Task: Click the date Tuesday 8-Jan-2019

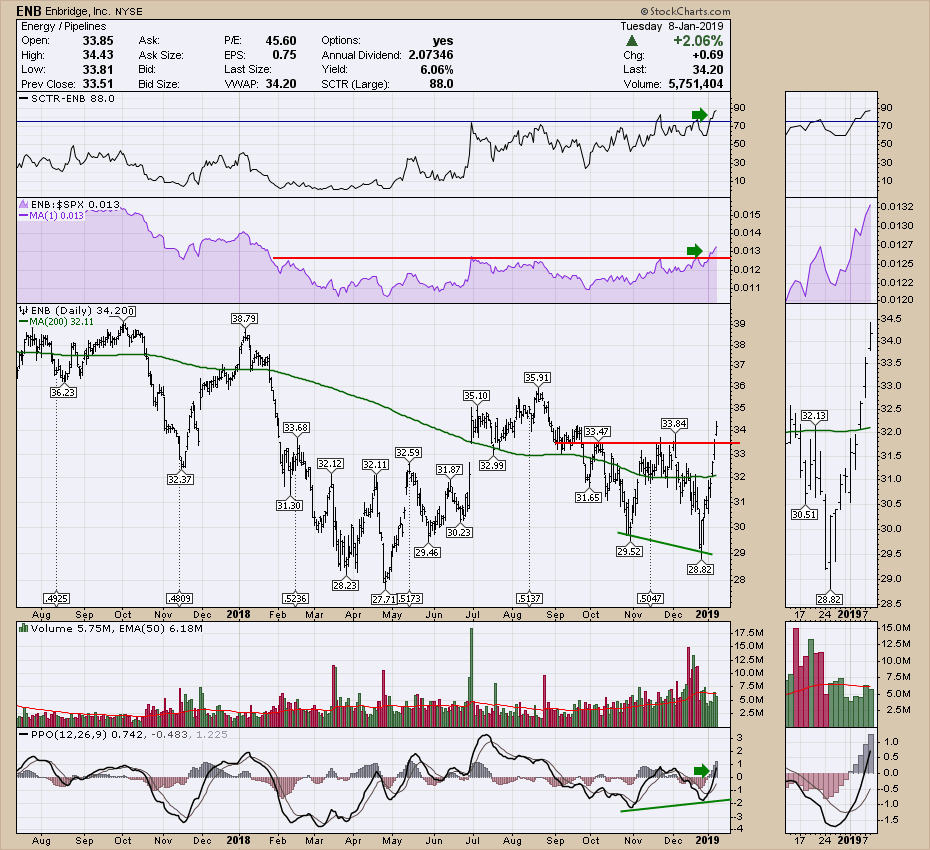Action: click(672, 26)
